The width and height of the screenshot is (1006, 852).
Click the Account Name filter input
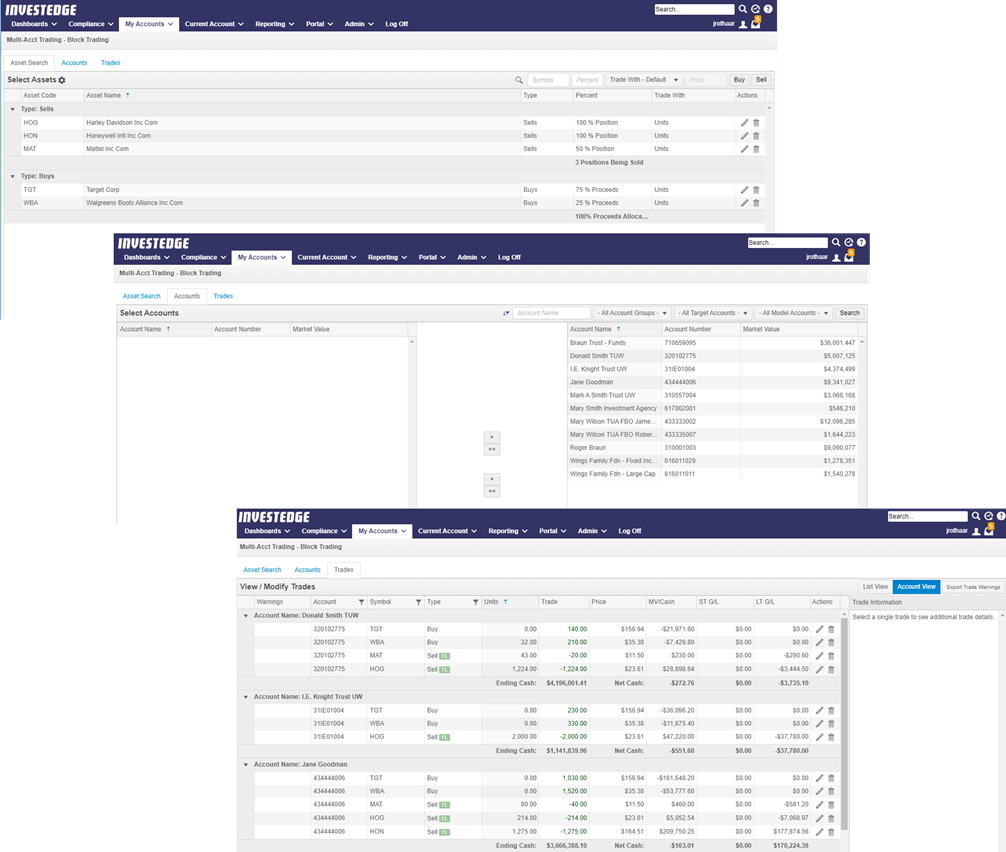552,313
